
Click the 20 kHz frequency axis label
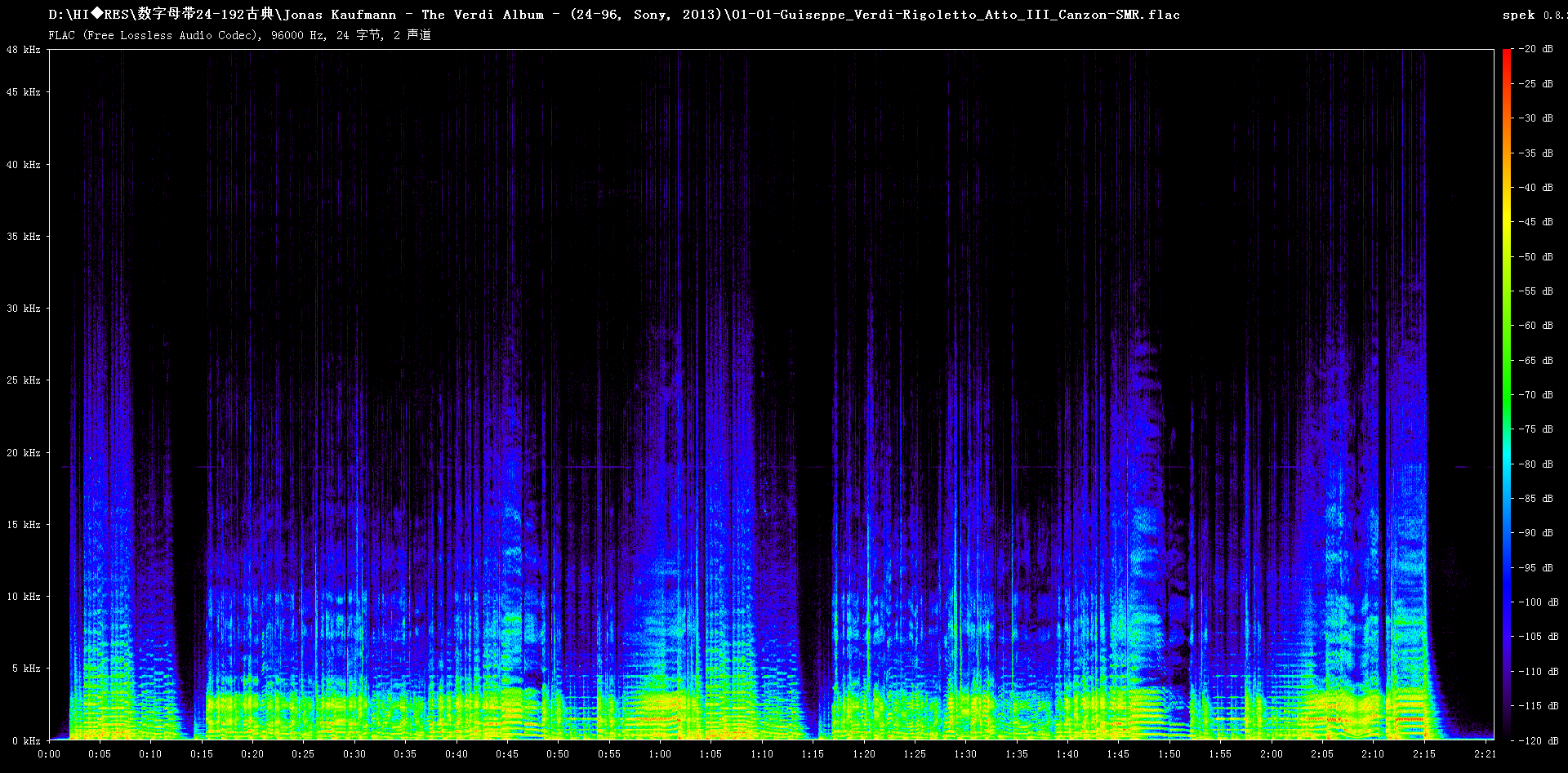(x=24, y=453)
